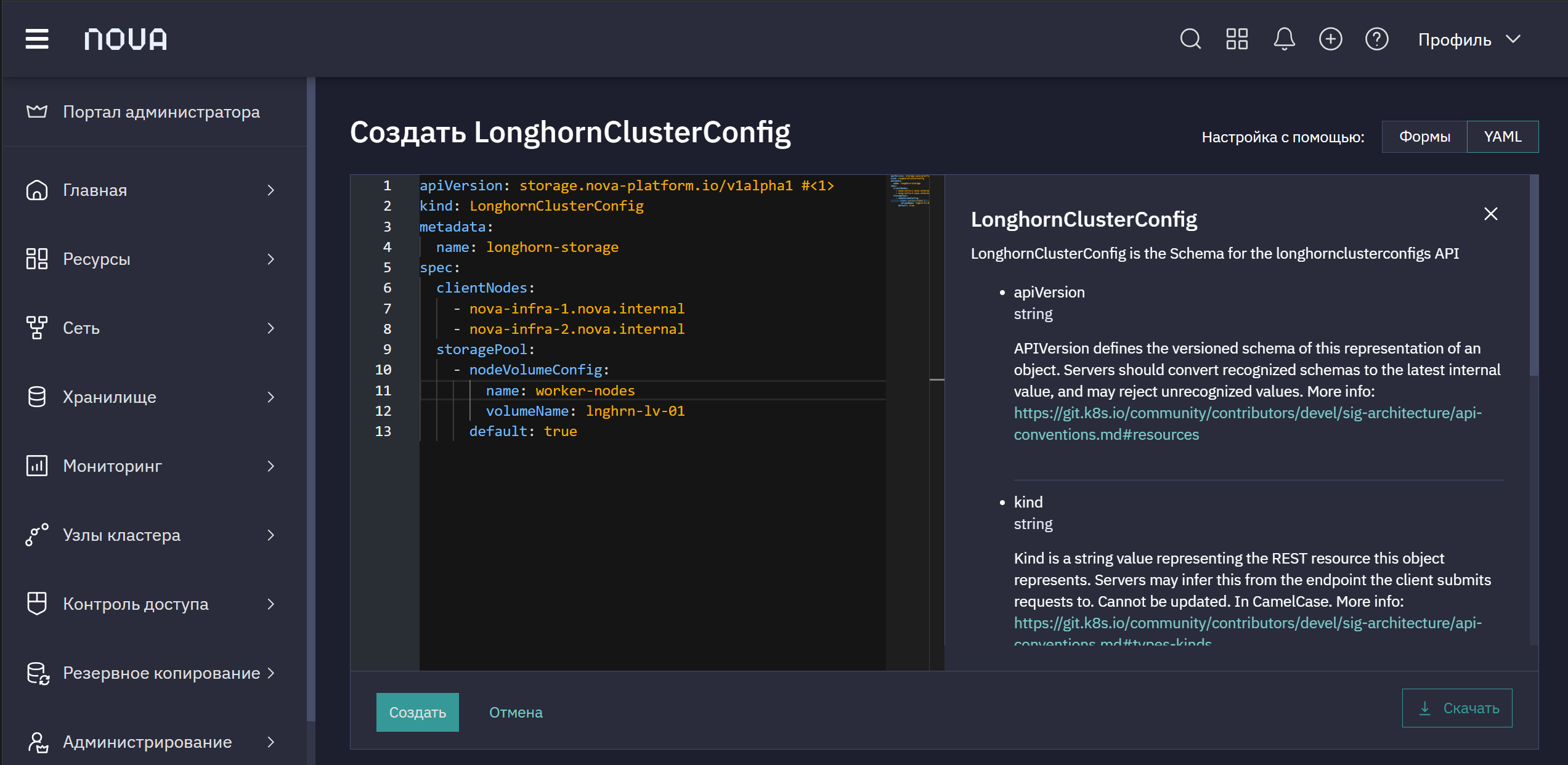Open the Профиль dropdown
Screen dimensions: 1568x765
point(1469,39)
